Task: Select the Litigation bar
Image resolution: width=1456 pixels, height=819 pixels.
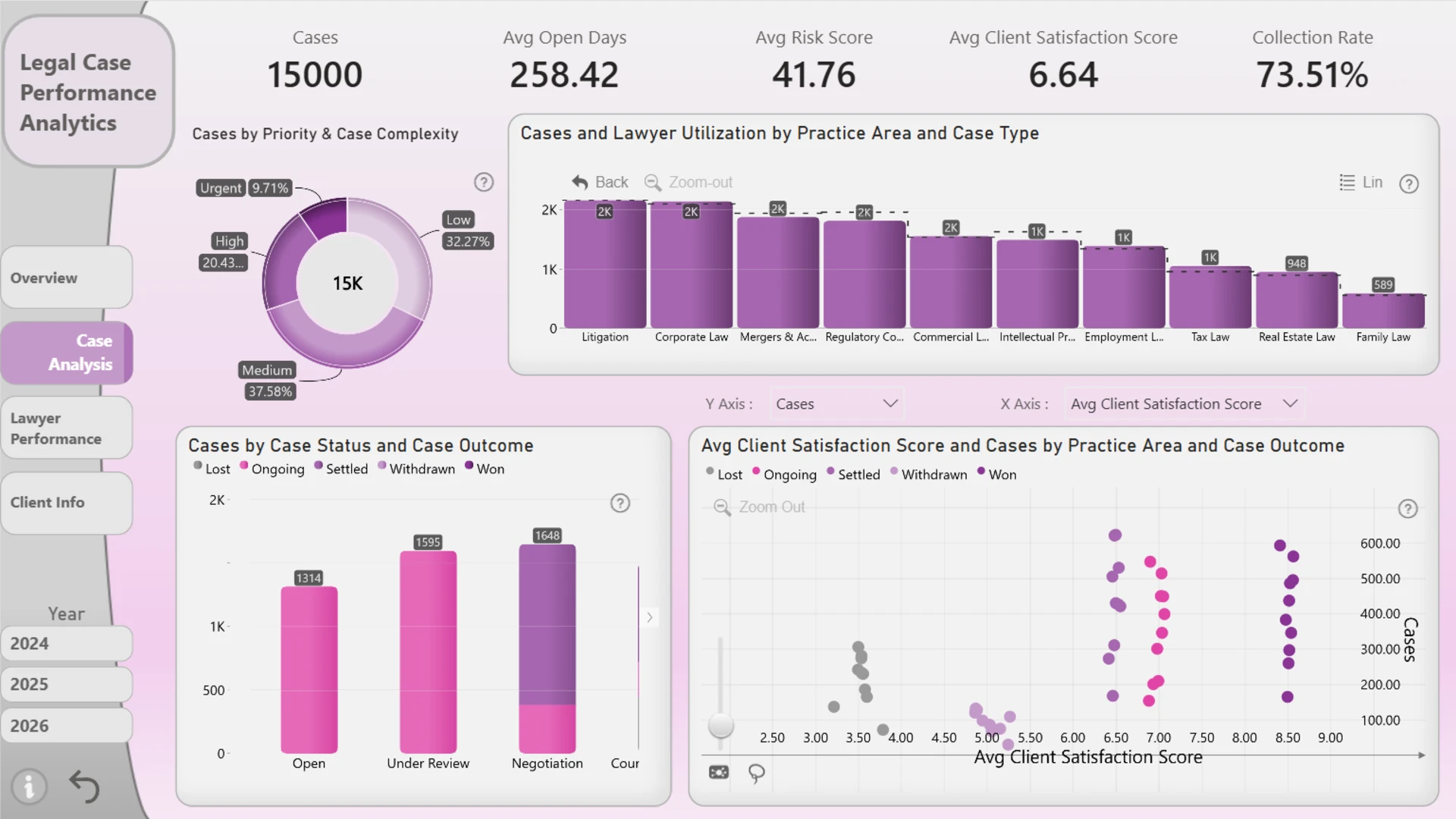Action: click(605, 265)
